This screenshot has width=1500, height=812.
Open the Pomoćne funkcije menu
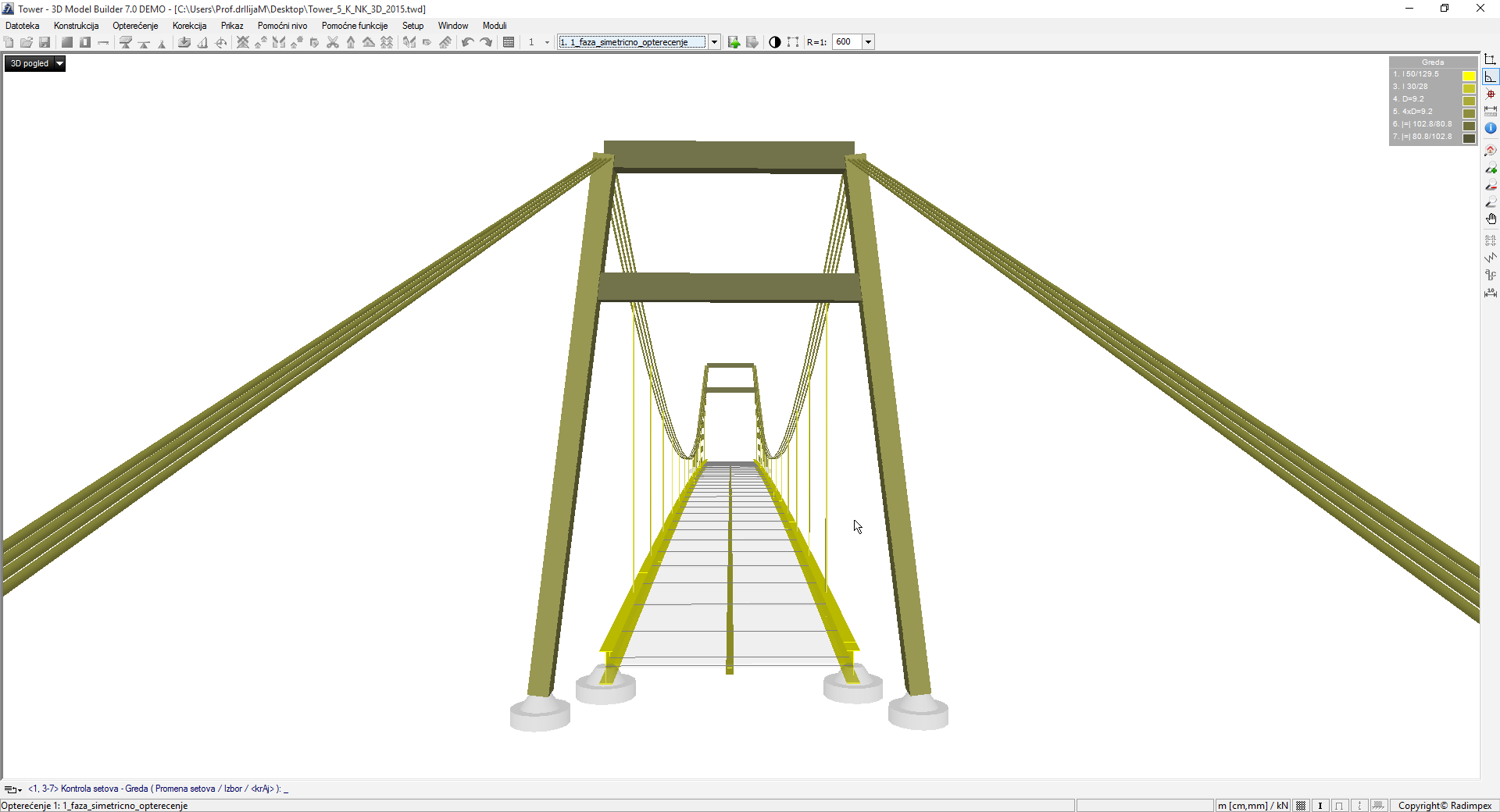tap(354, 26)
